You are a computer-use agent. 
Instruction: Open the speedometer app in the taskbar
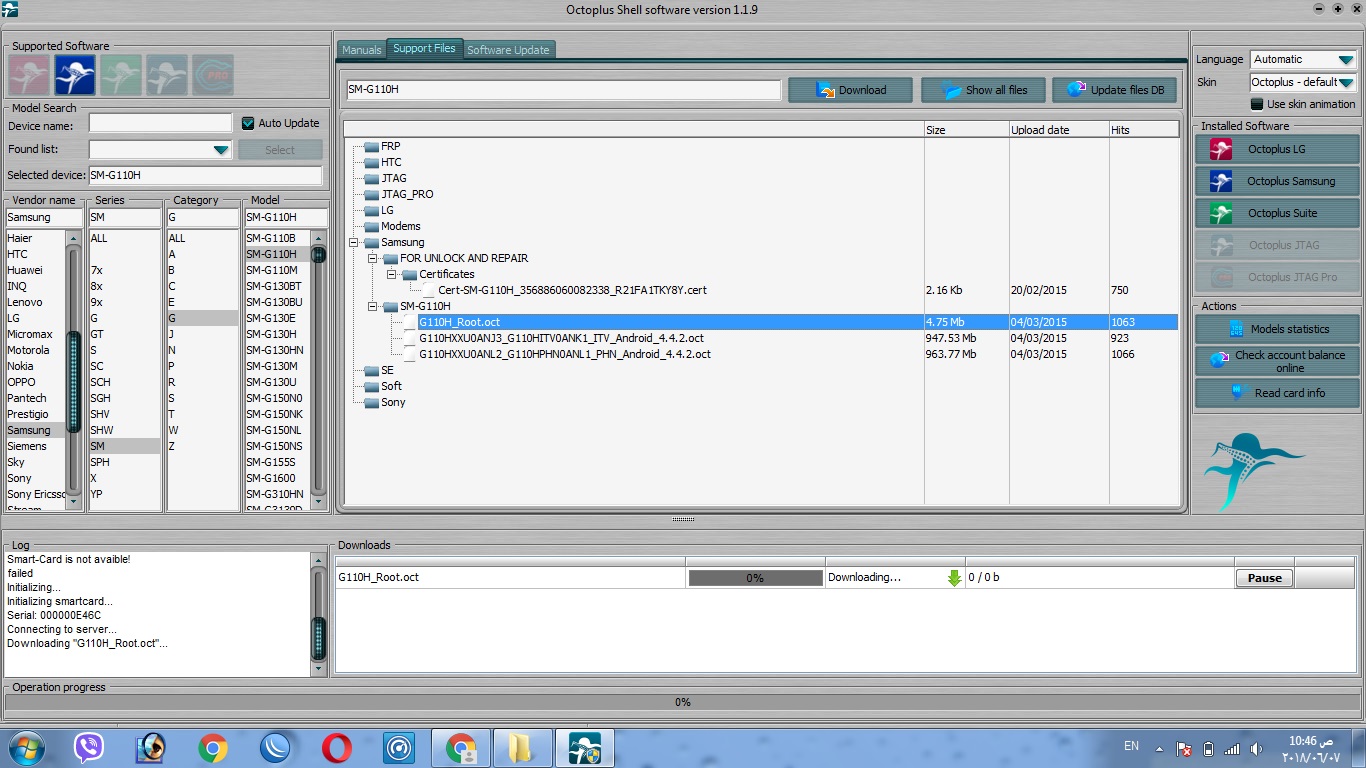[398, 747]
